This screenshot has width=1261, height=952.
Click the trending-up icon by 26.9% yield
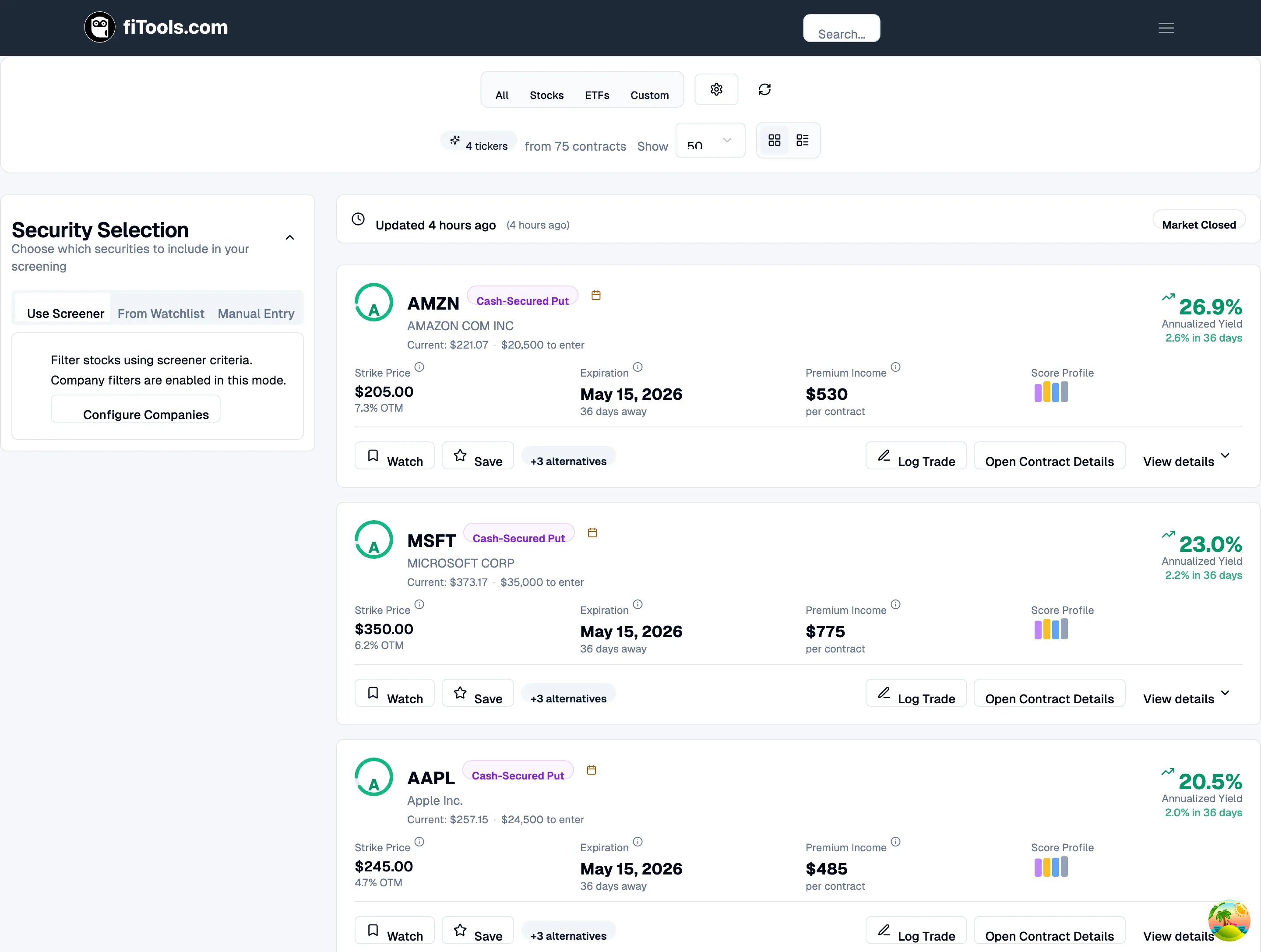pos(1168,297)
